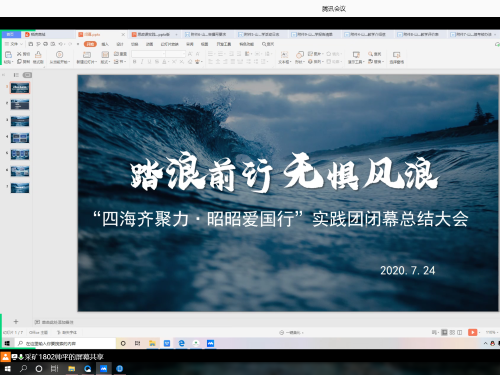This screenshot has height=375, width=500.
Task: Open the 设计 ribbon tab
Action: click(120, 44)
